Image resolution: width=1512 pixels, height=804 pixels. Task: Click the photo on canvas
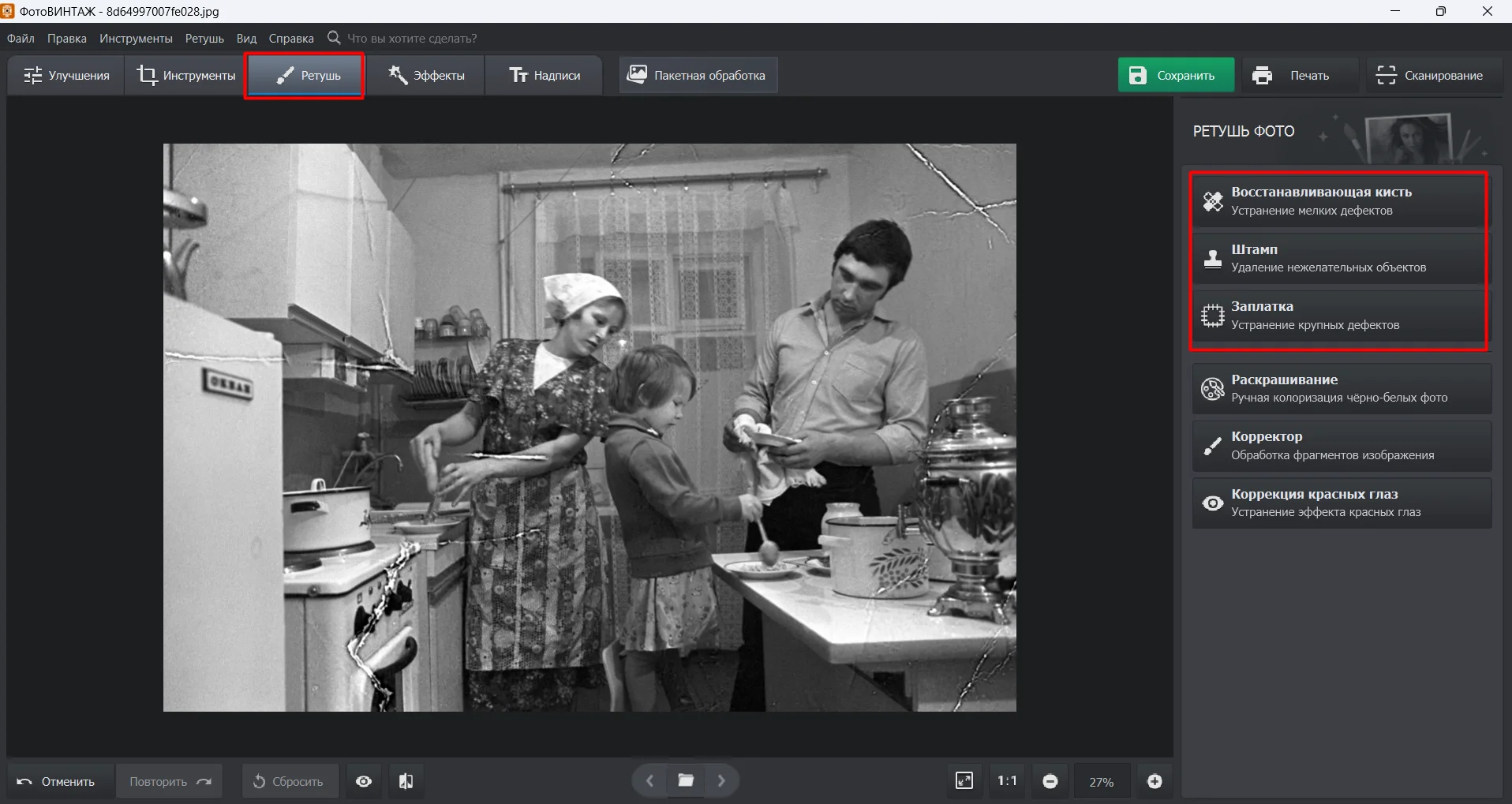[589, 428]
